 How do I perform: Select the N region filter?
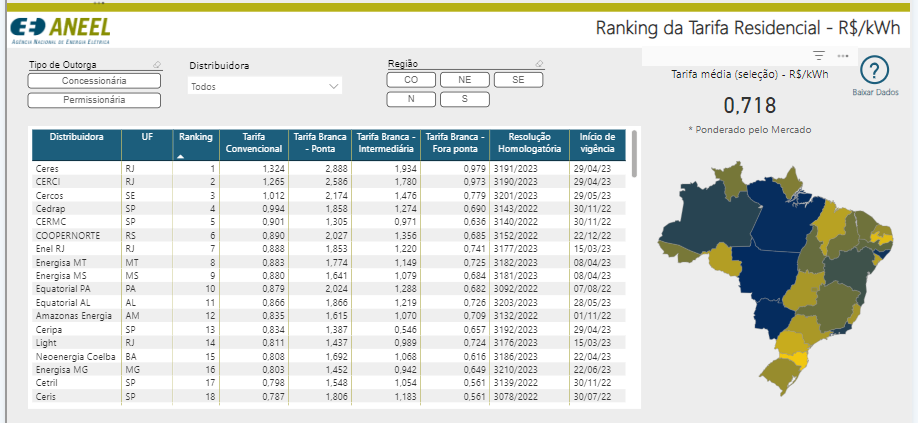[411, 99]
